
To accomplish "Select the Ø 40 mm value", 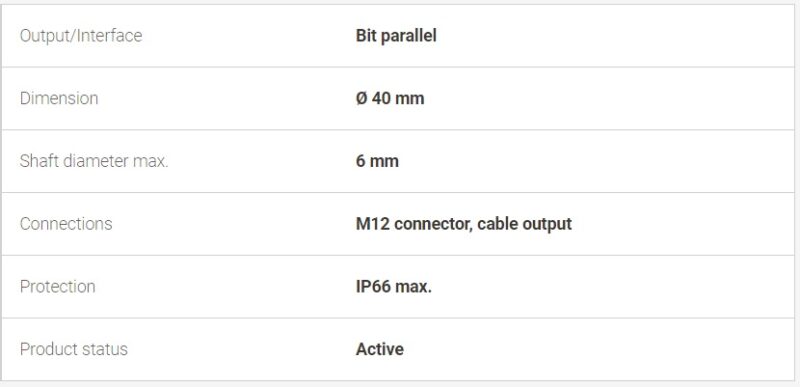I will [390, 98].
